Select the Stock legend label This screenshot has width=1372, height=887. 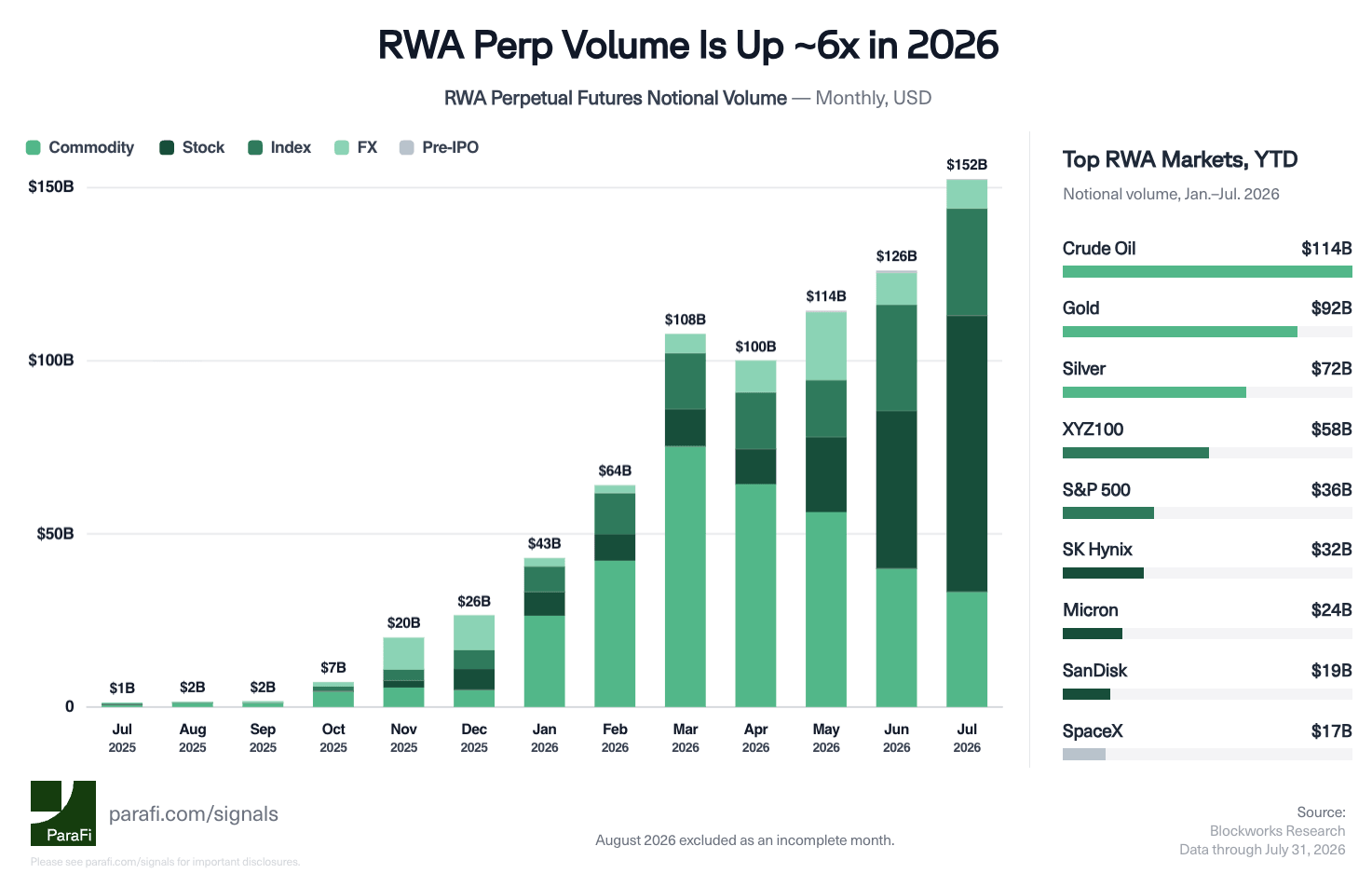[x=203, y=147]
